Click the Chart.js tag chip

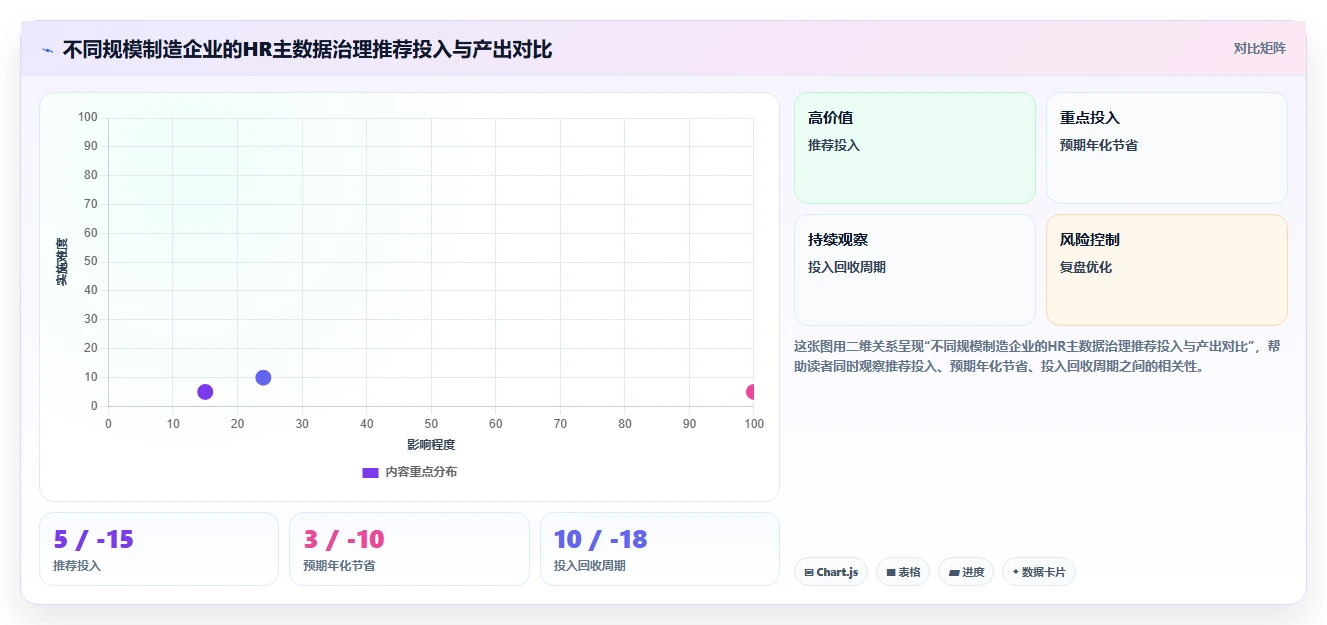[831, 572]
